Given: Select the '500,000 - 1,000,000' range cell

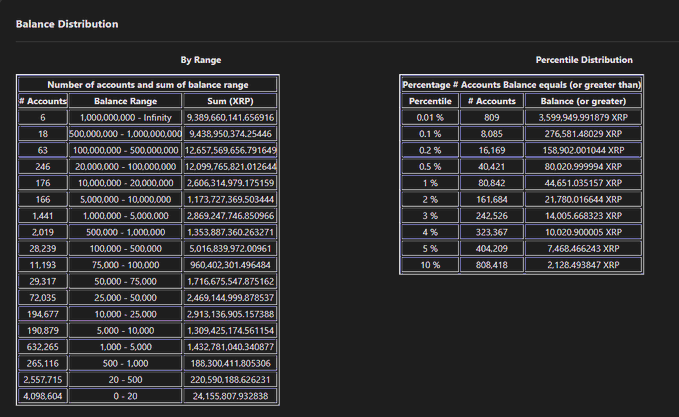Looking at the screenshot, I should 125,232.
